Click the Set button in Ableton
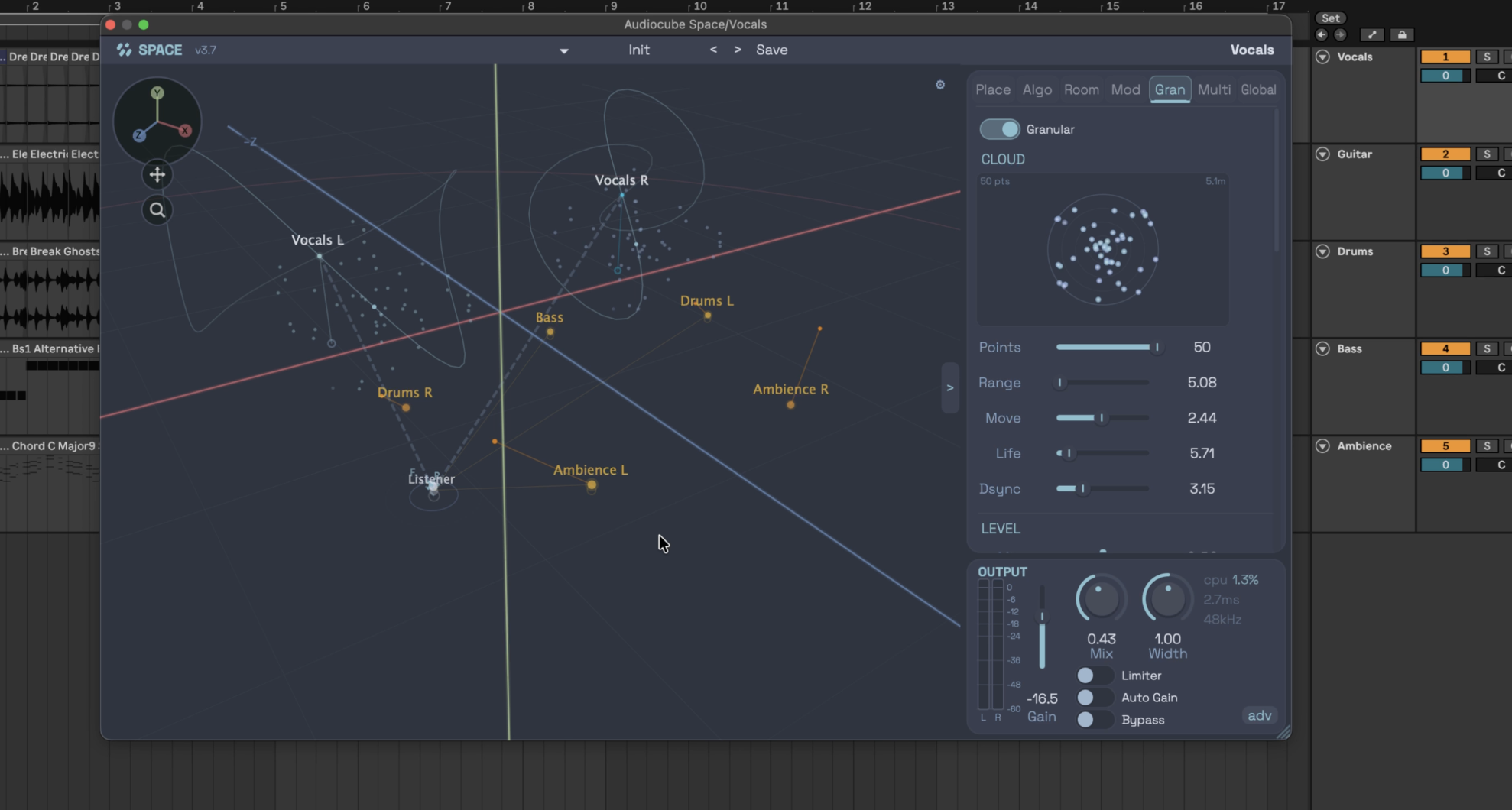This screenshot has height=810, width=1512. (x=1331, y=18)
